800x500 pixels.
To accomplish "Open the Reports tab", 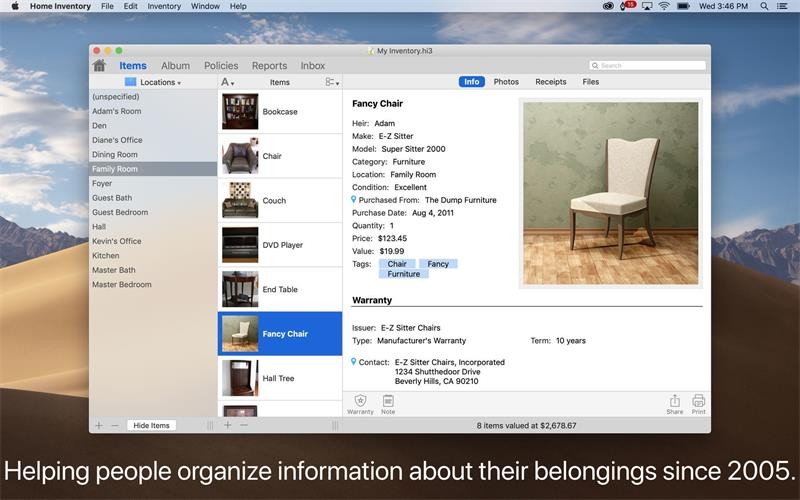I will click(269, 66).
